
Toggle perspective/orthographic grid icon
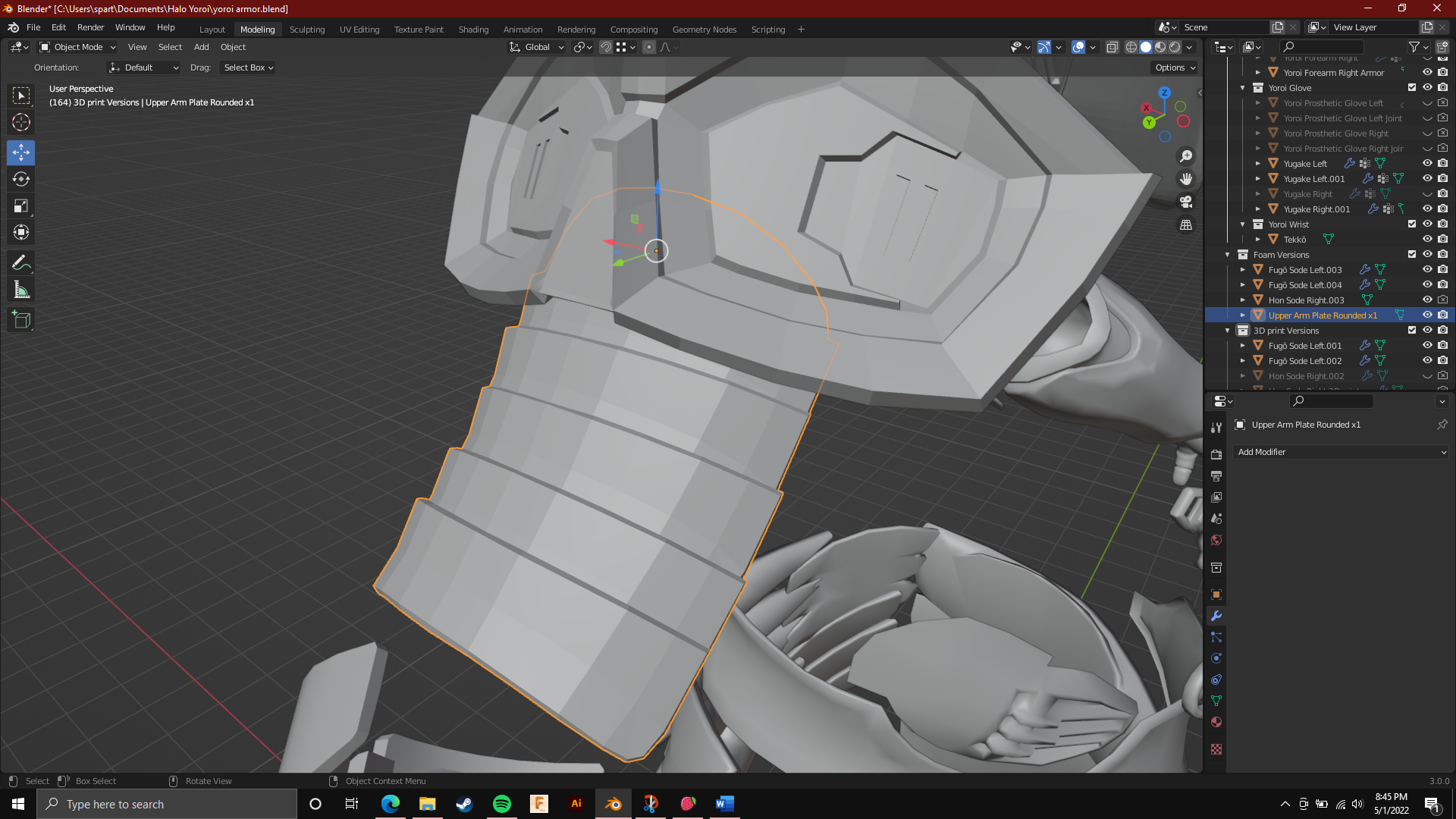(x=1186, y=225)
